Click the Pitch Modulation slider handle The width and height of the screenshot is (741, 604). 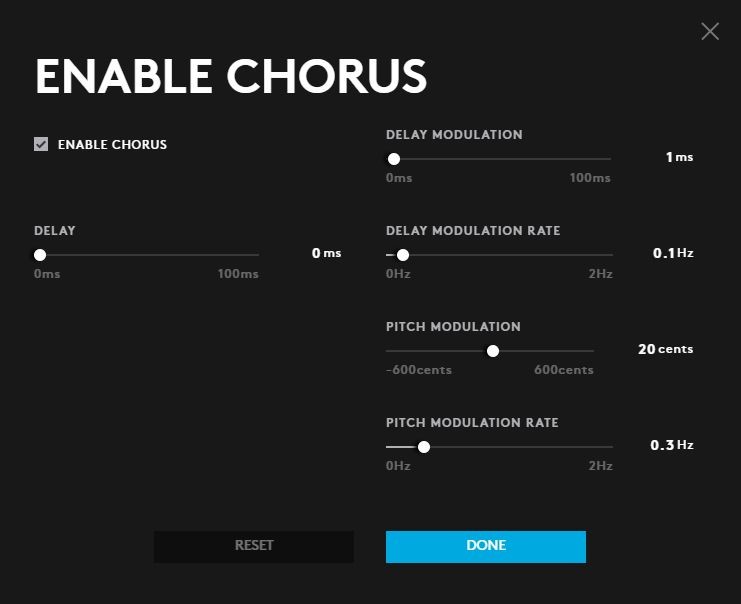coord(493,351)
